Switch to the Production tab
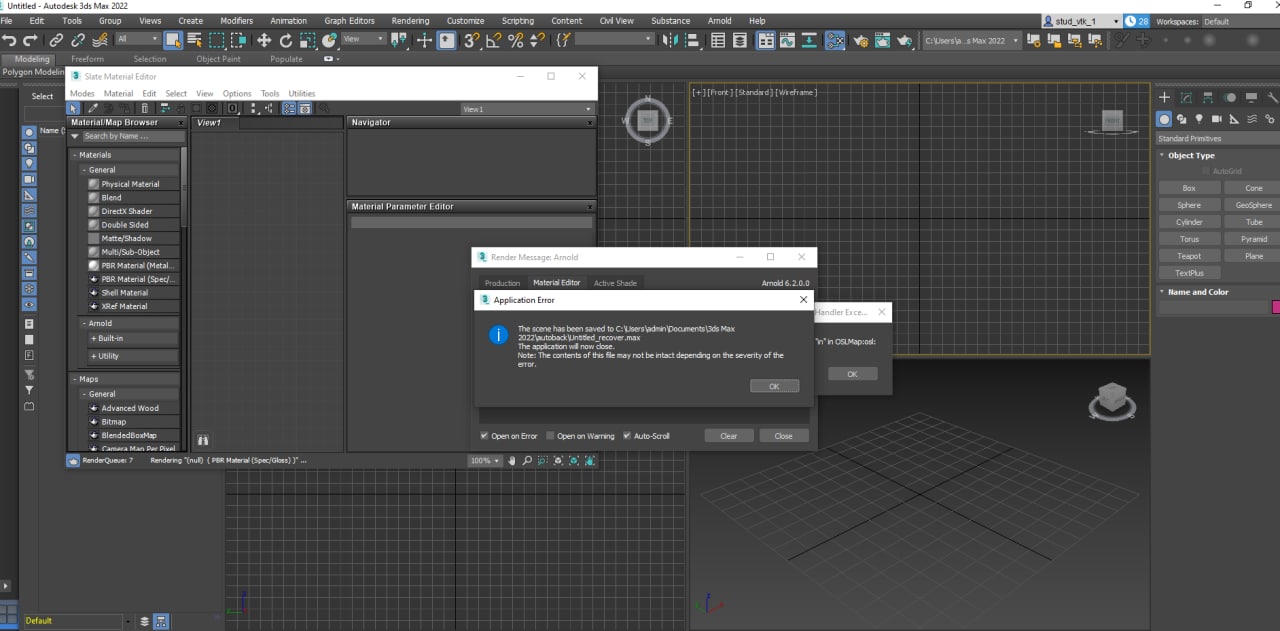The width and height of the screenshot is (1280, 631). tap(502, 283)
